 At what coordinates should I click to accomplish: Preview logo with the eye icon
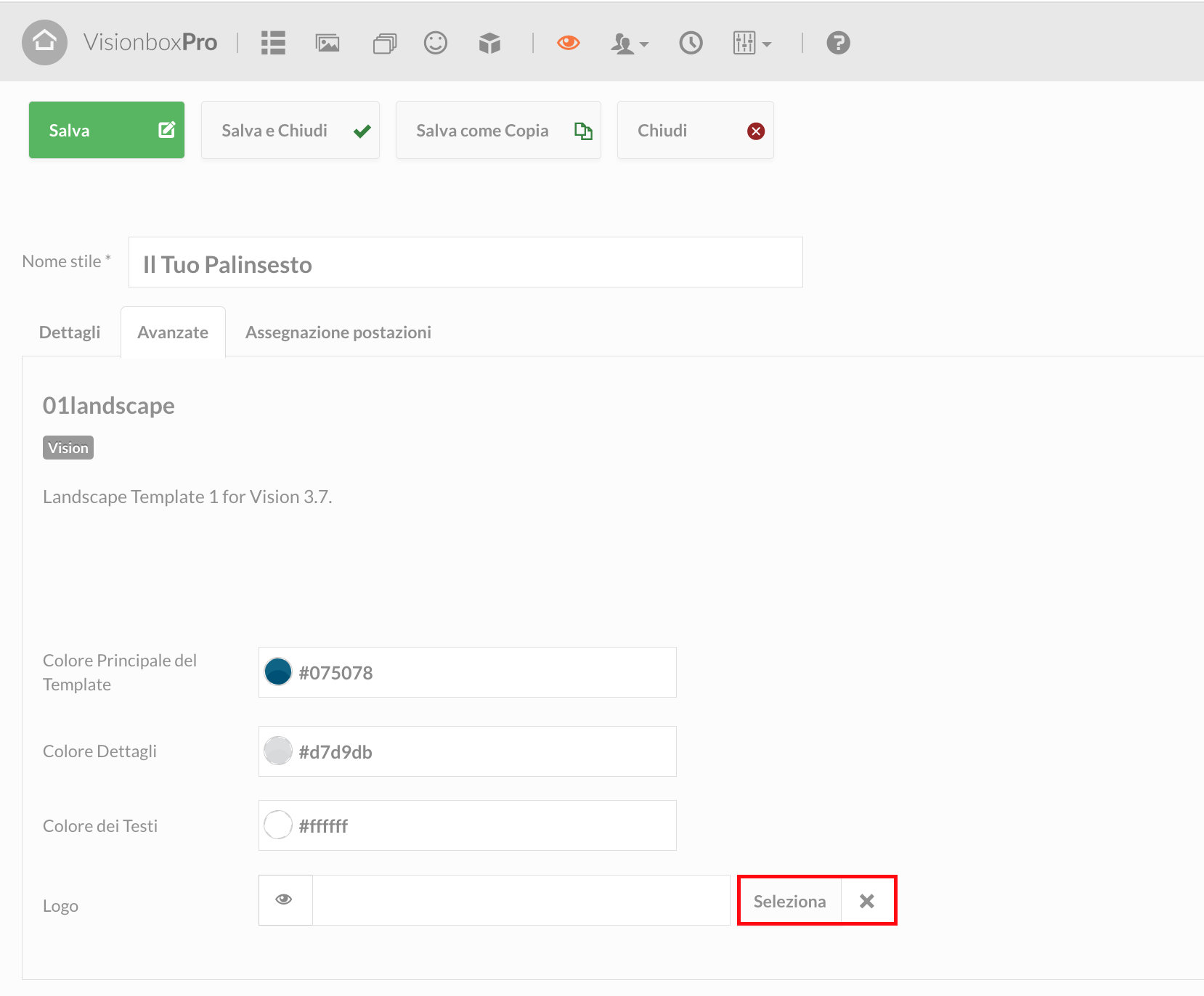point(285,900)
